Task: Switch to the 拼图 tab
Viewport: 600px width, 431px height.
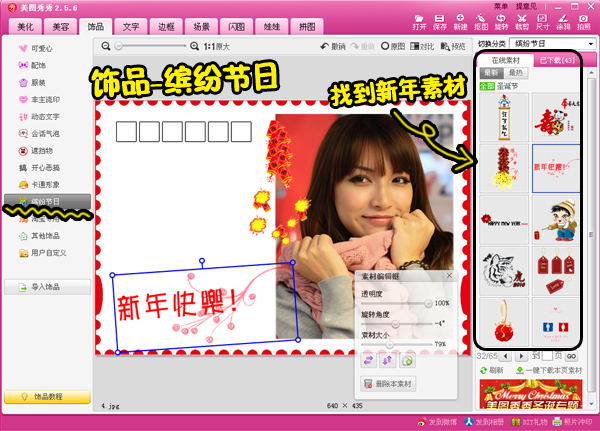Action: tap(307, 26)
